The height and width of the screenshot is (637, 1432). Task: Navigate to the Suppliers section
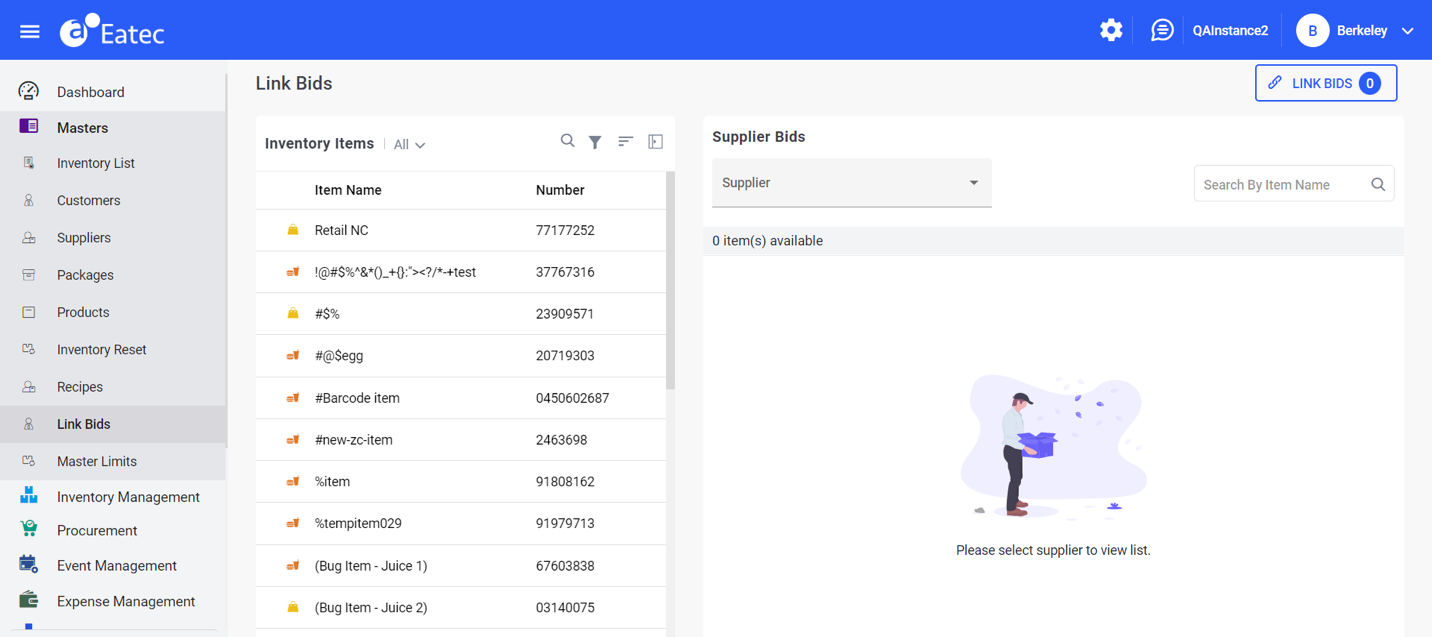pos(85,237)
